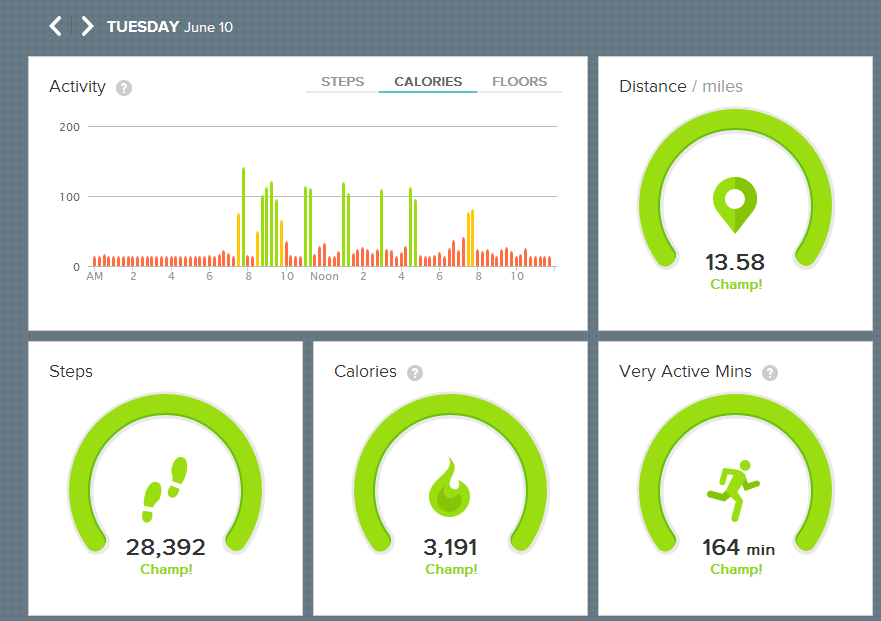
Task: Click the Distance tile title
Action: point(680,87)
